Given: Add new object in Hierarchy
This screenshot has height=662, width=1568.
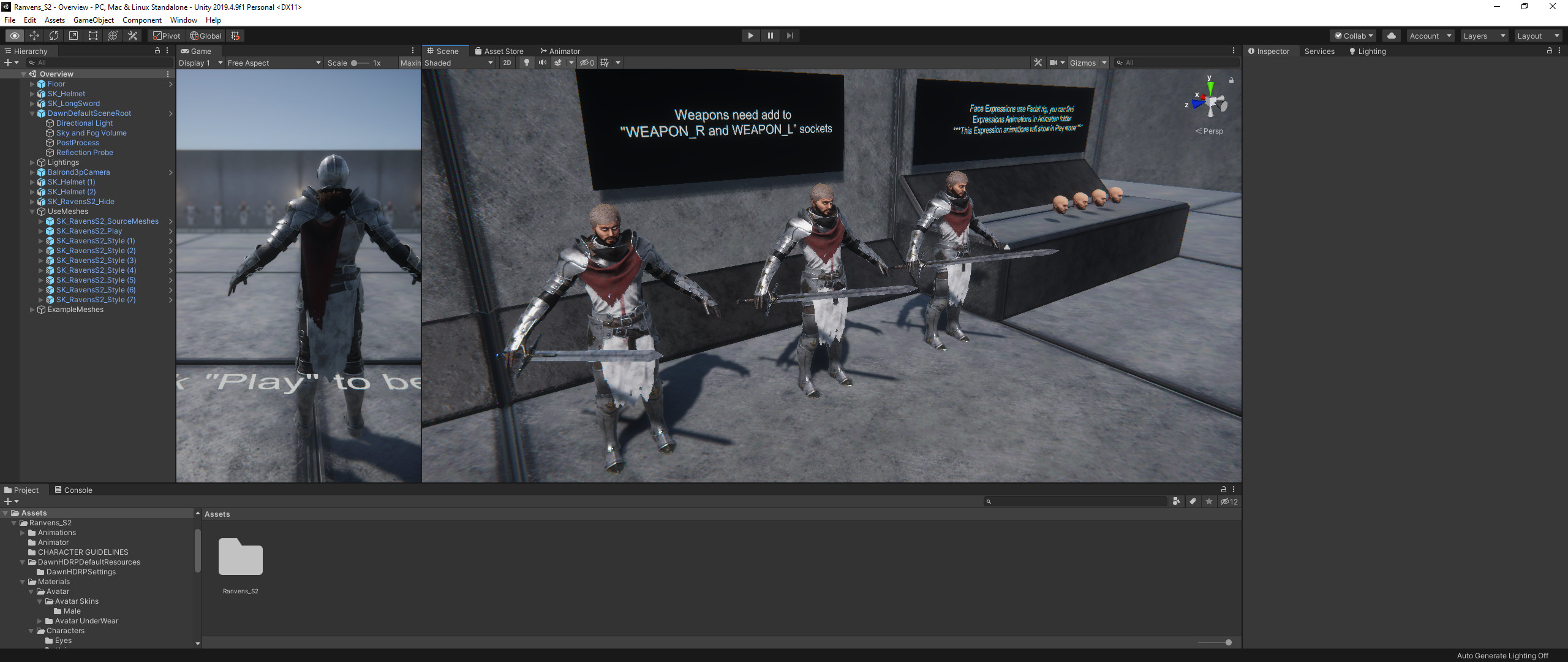Looking at the screenshot, I should pyautogui.click(x=11, y=63).
